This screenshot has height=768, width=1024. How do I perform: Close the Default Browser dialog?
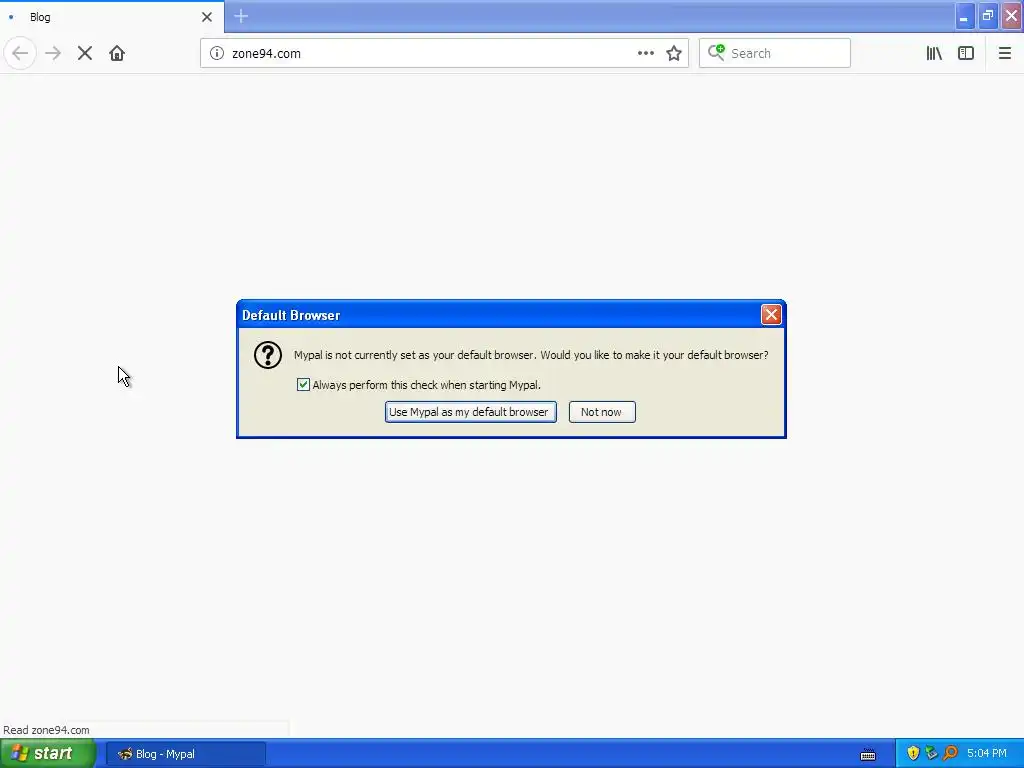771,315
